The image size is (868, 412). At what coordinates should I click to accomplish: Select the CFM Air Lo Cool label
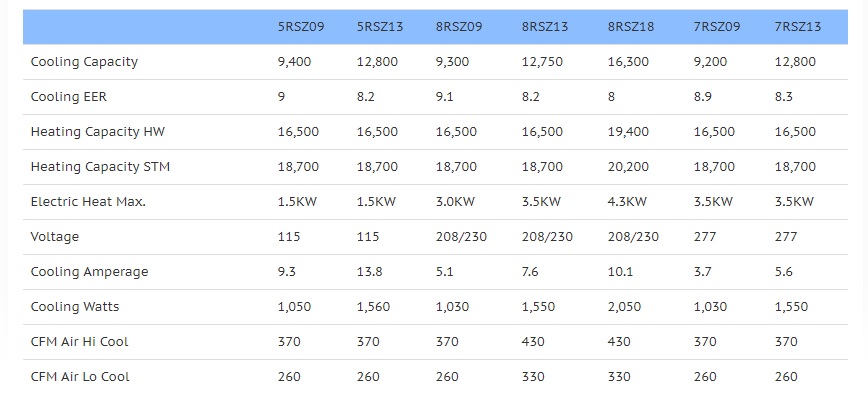[80, 377]
